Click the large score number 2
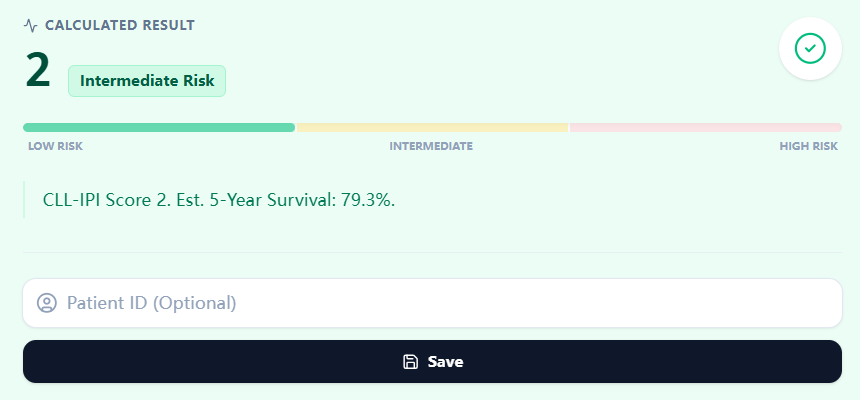This screenshot has height=400, width=860. 38,70
